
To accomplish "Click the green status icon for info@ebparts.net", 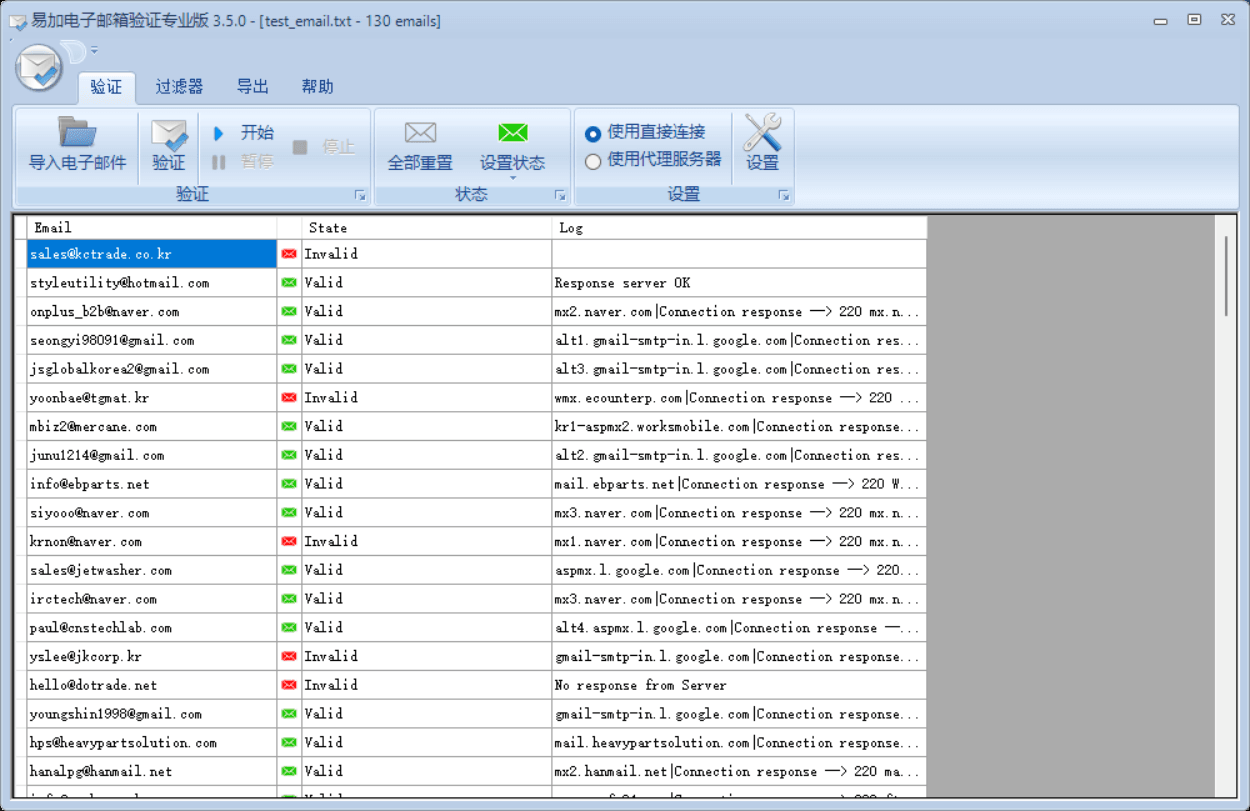I will click(x=289, y=484).
